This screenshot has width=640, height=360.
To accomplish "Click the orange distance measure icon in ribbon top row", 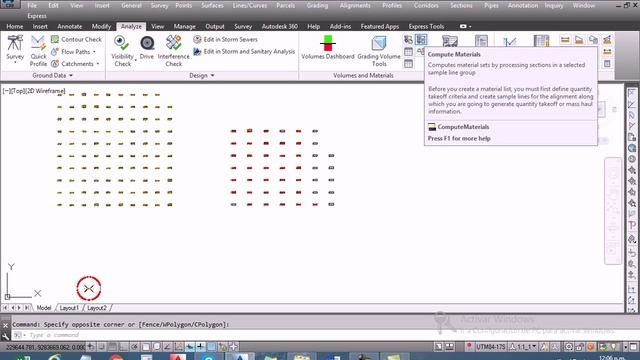I will pyautogui.click(x=565, y=40).
